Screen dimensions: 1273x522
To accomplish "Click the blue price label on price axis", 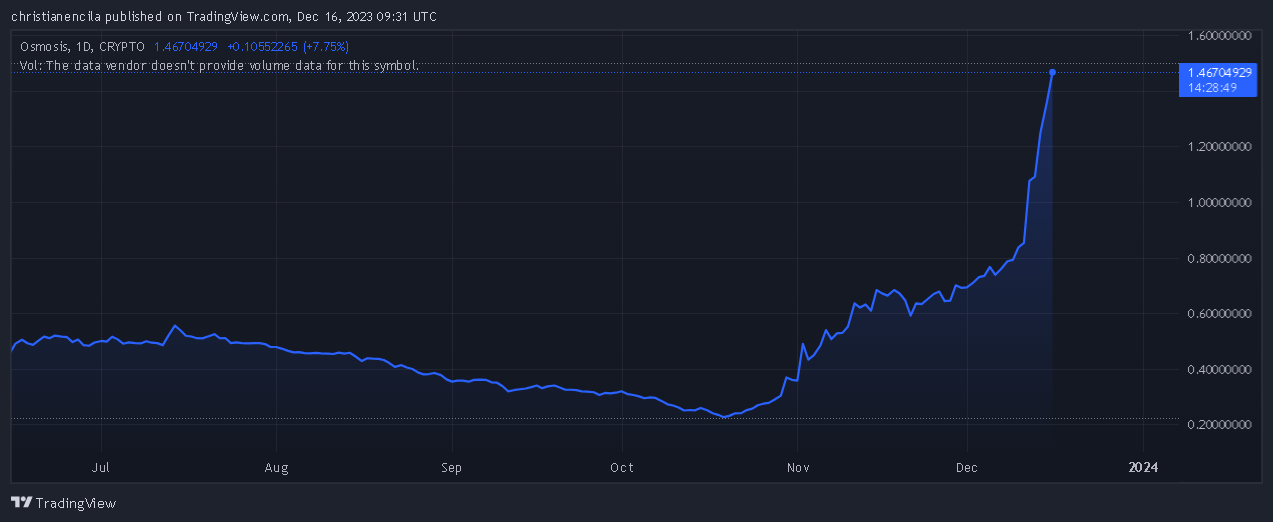I will click(x=1218, y=80).
